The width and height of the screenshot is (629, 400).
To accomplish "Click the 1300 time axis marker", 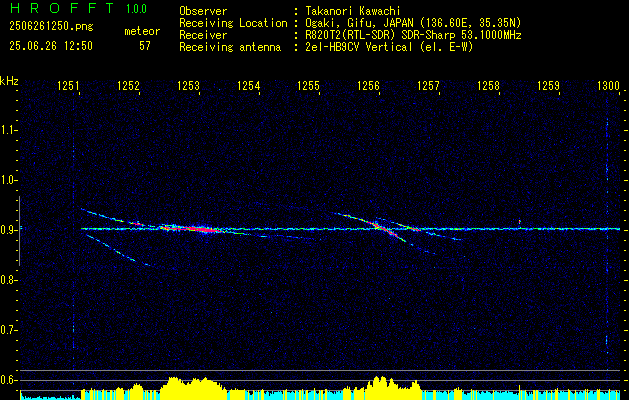I will [609, 85].
